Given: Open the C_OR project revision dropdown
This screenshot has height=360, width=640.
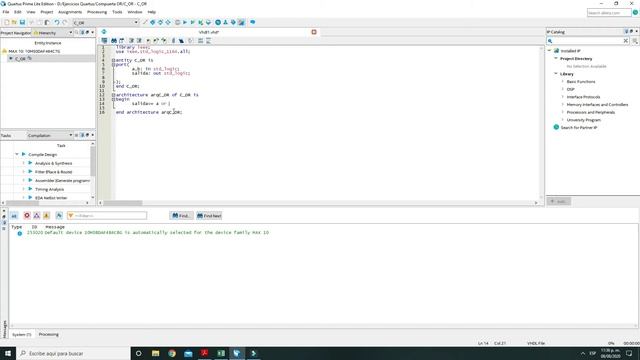Looking at the screenshot, I should click(x=106, y=22).
